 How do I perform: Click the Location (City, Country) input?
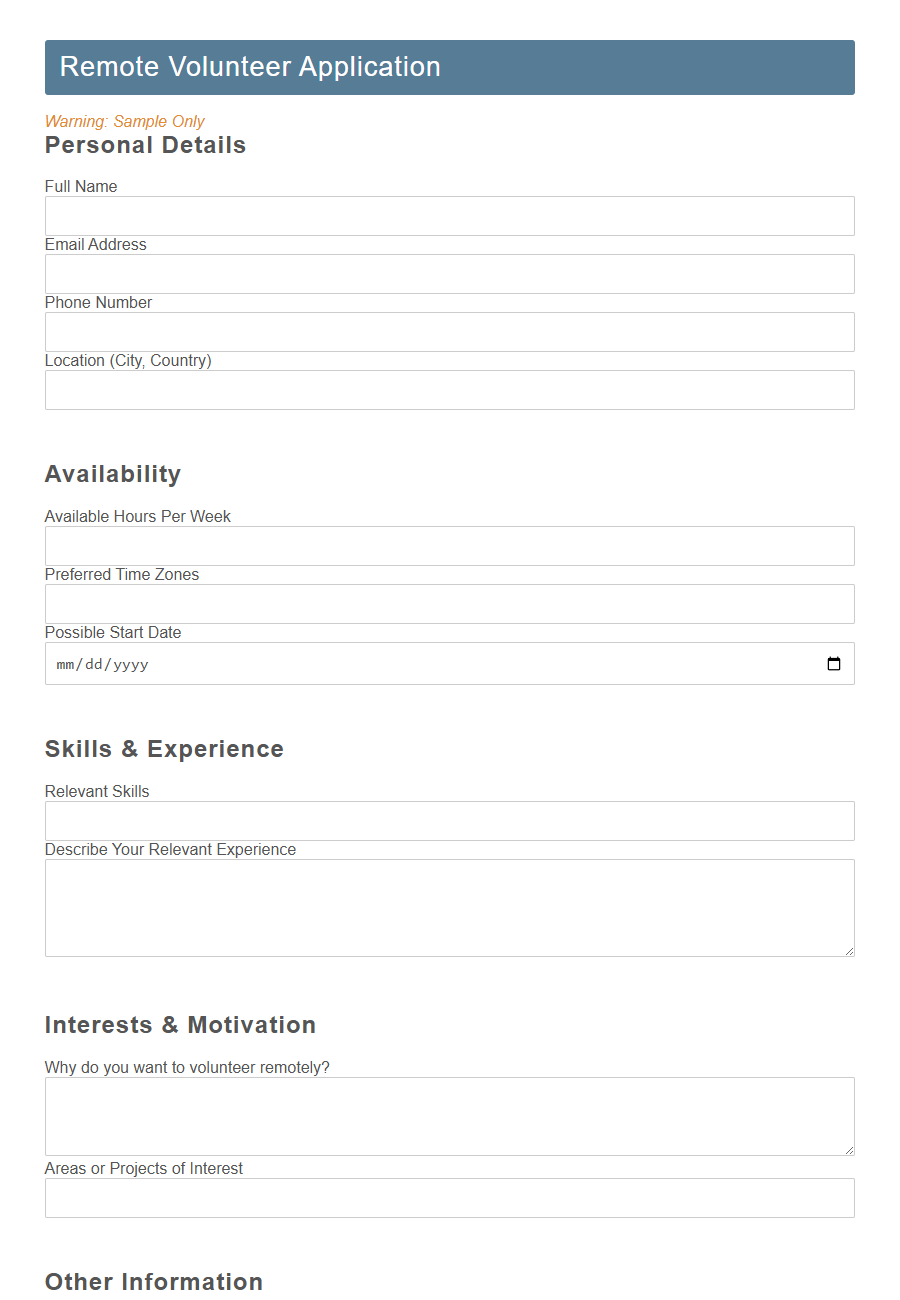[450, 390]
